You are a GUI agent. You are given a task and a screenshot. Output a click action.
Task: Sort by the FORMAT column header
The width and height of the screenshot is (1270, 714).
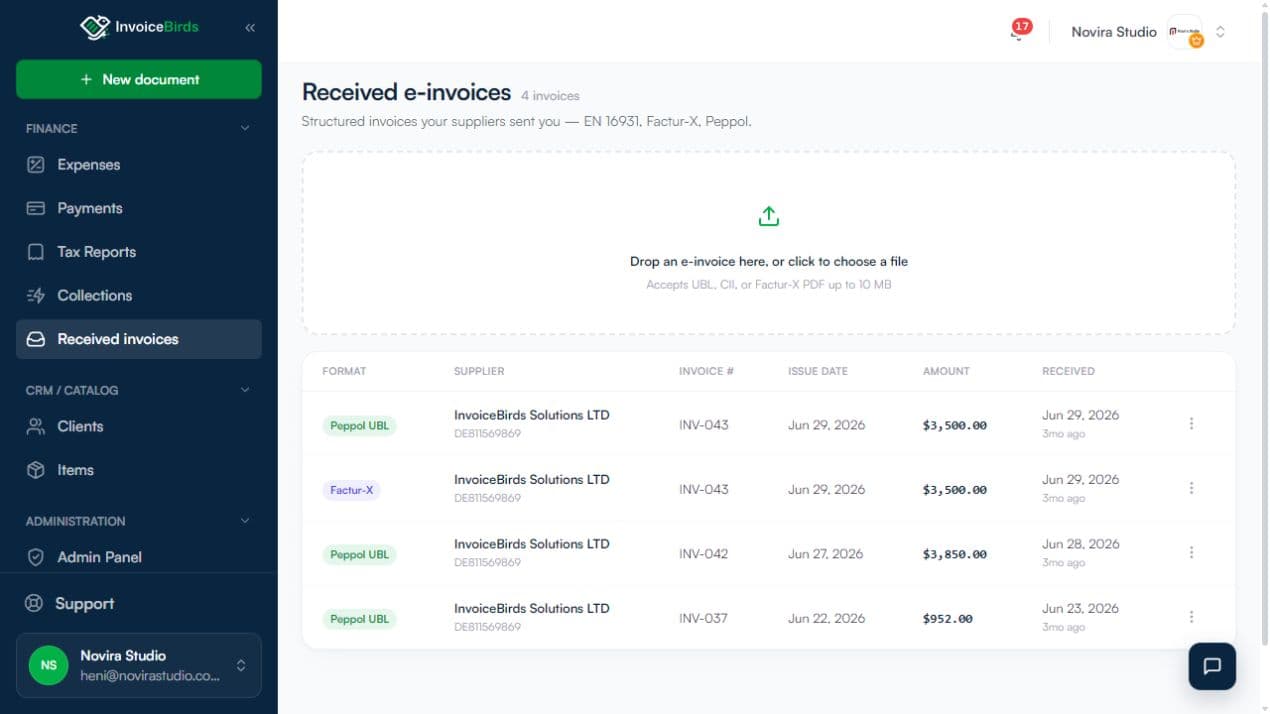344,371
